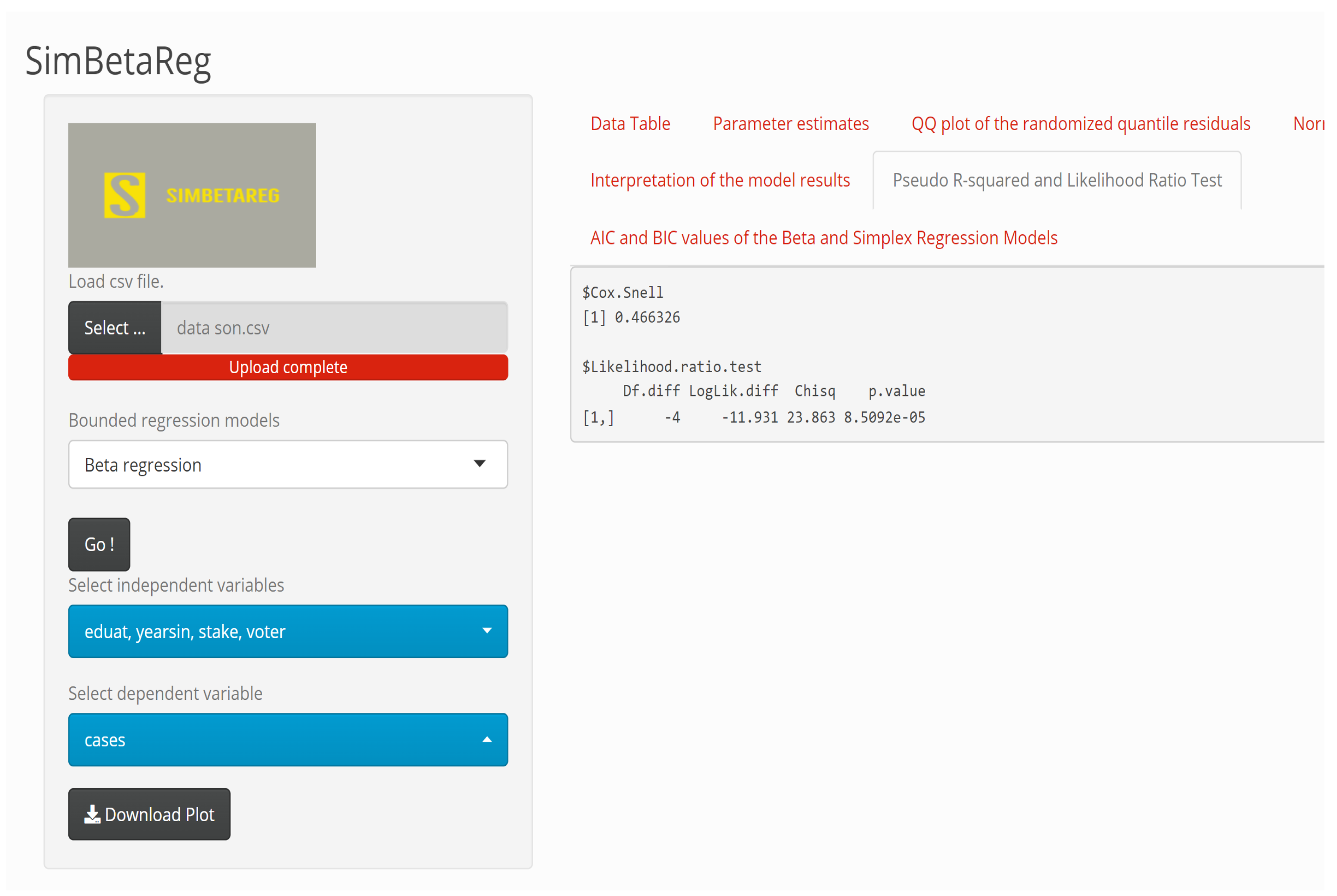Screen dimensions: 1337x896
Task: Open the Parameter estimates tab
Action: pyautogui.click(x=791, y=124)
